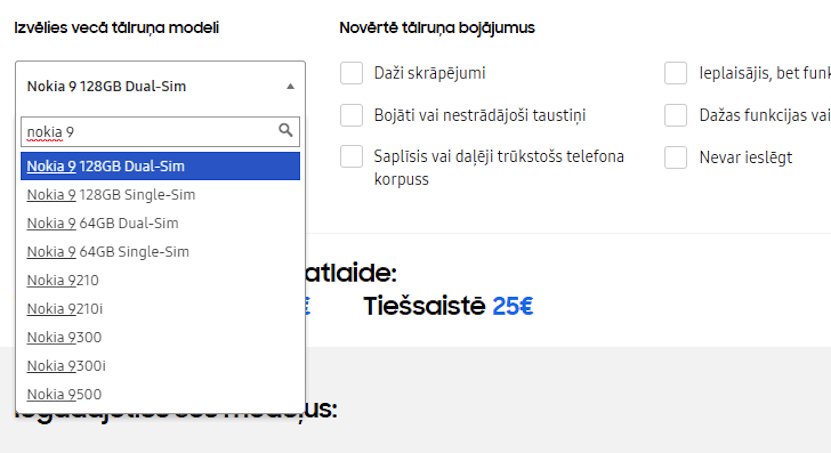This screenshot has height=453, width=831.
Task: Click the "Tiešsaistē 25€" price text
Action: (448, 306)
